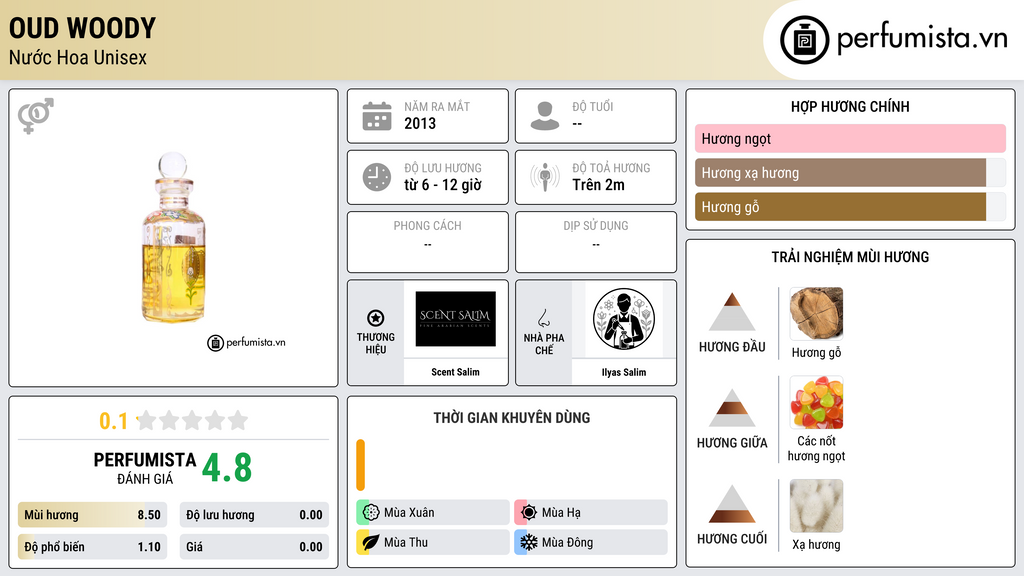
Task: Click the Thời Gian Khuyên Dùng heading
Action: point(512,417)
